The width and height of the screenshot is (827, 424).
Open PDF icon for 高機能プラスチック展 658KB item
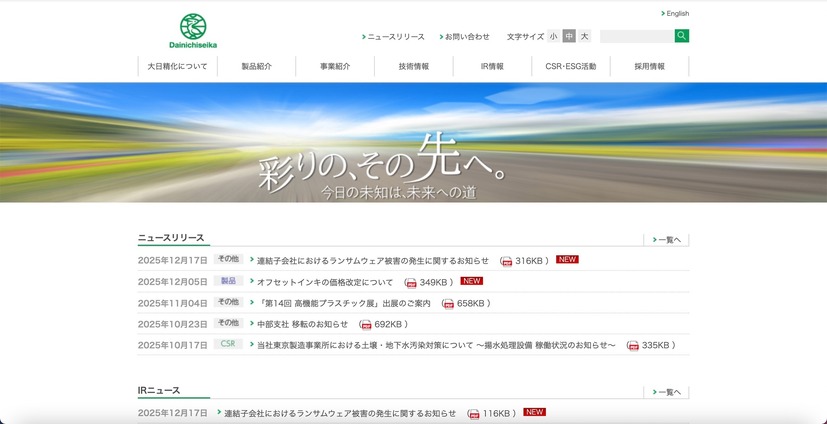[x=448, y=303]
